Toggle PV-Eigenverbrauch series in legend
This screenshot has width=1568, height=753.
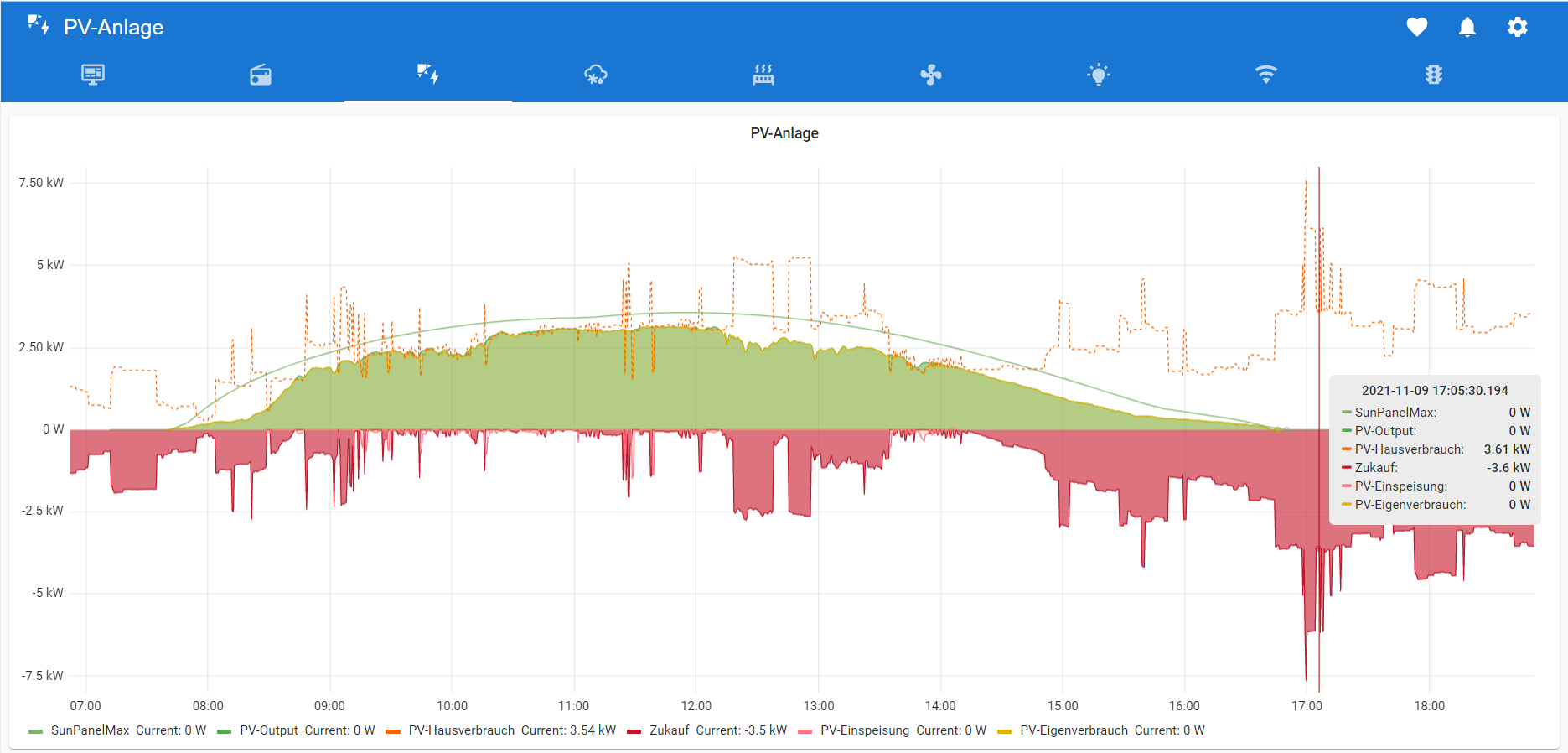[1074, 730]
